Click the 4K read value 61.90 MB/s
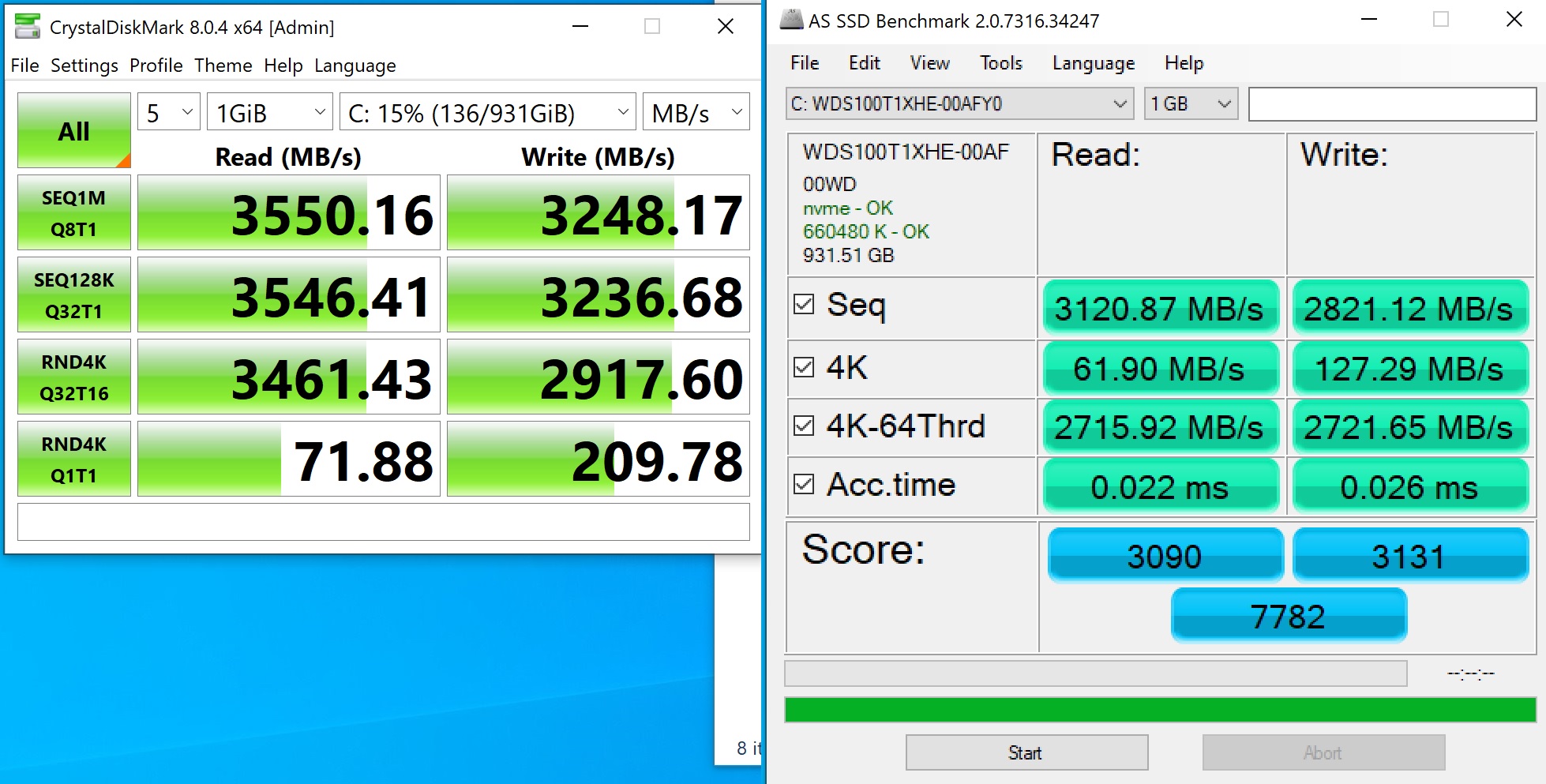This screenshot has width=1546, height=784. [x=1160, y=368]
